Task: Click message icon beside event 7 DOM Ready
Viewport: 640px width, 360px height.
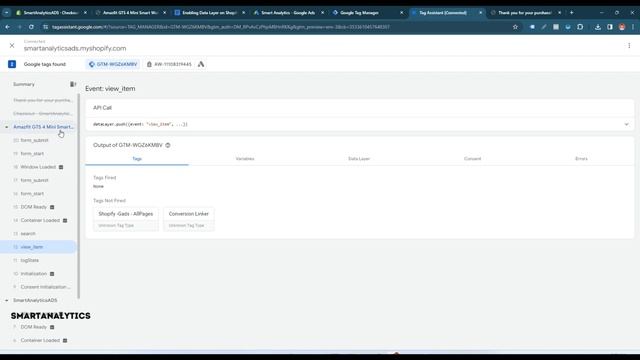Action: (52, 327)
